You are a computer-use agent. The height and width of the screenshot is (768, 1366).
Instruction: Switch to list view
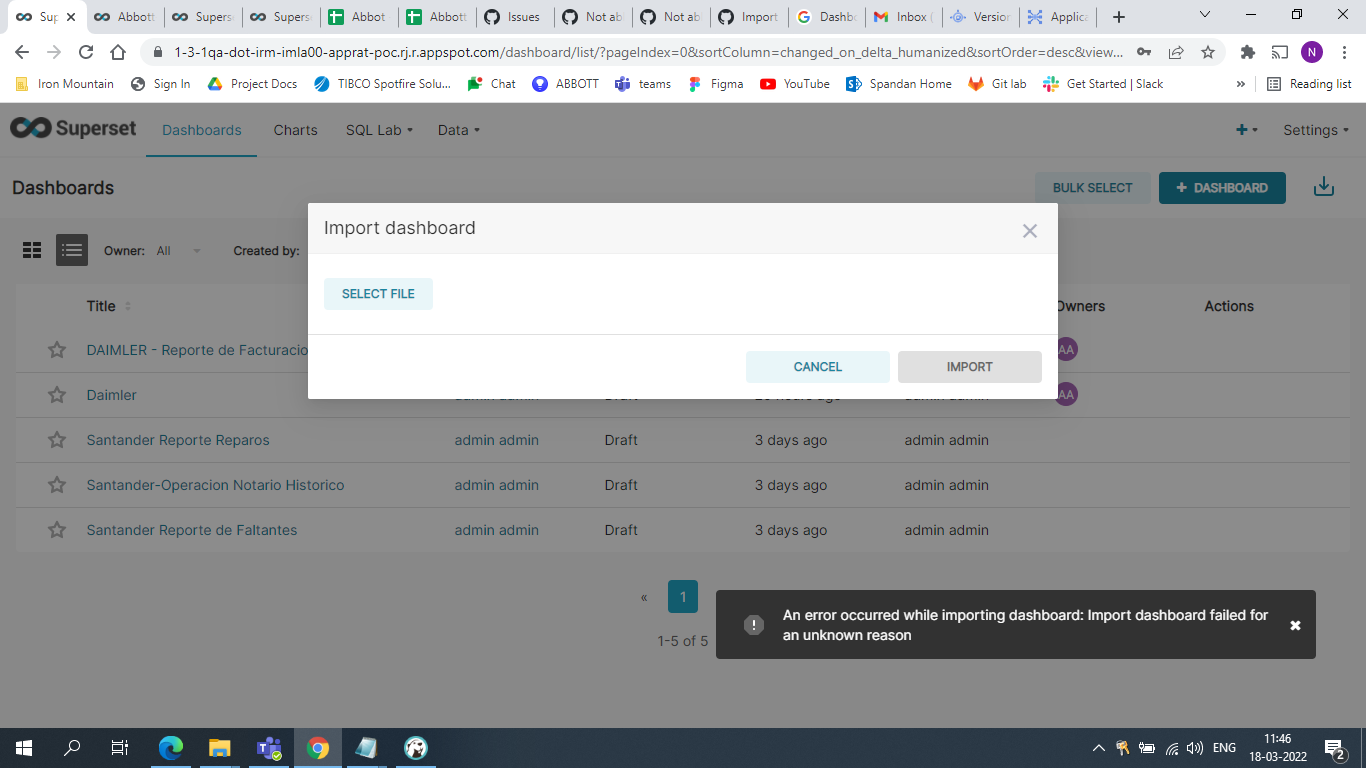72,250
